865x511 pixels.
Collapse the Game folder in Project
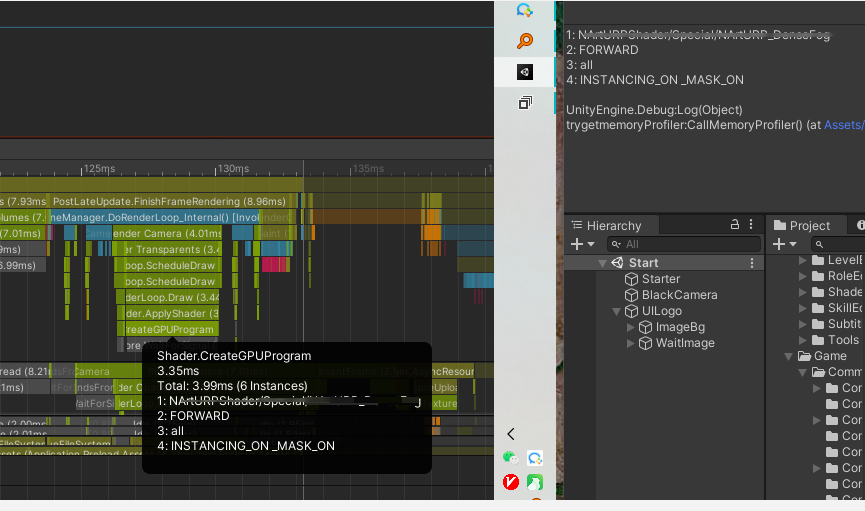point(789,356)
